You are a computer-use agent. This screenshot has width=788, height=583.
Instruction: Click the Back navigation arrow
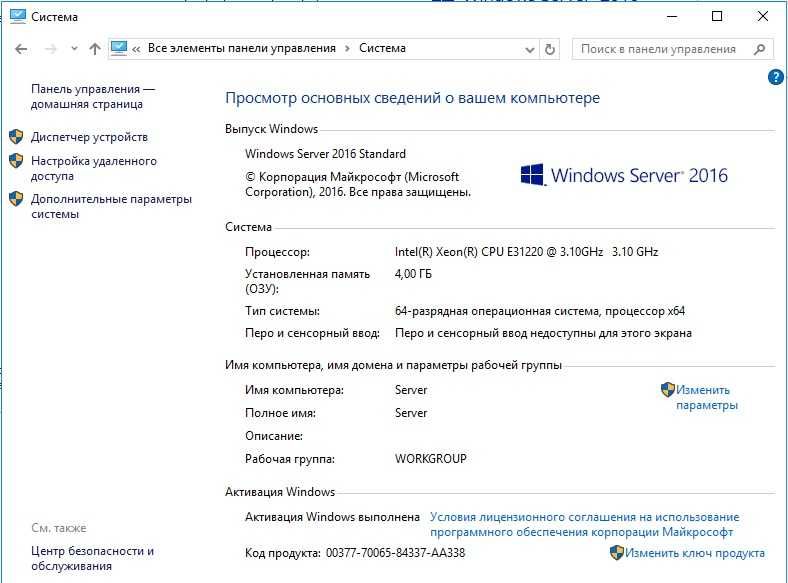point(21,49)
